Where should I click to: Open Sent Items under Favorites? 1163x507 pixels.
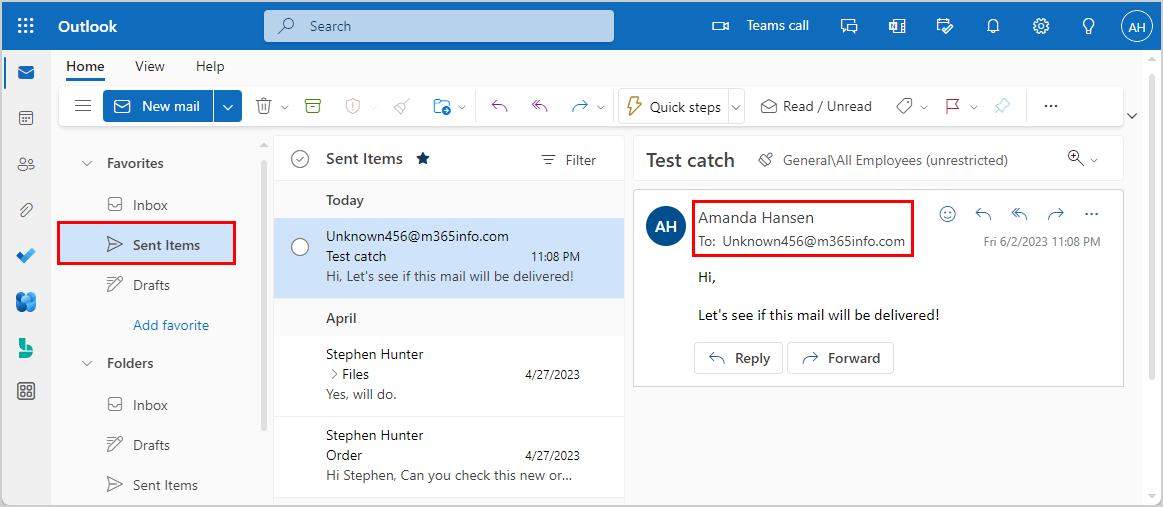click(147, 245)
